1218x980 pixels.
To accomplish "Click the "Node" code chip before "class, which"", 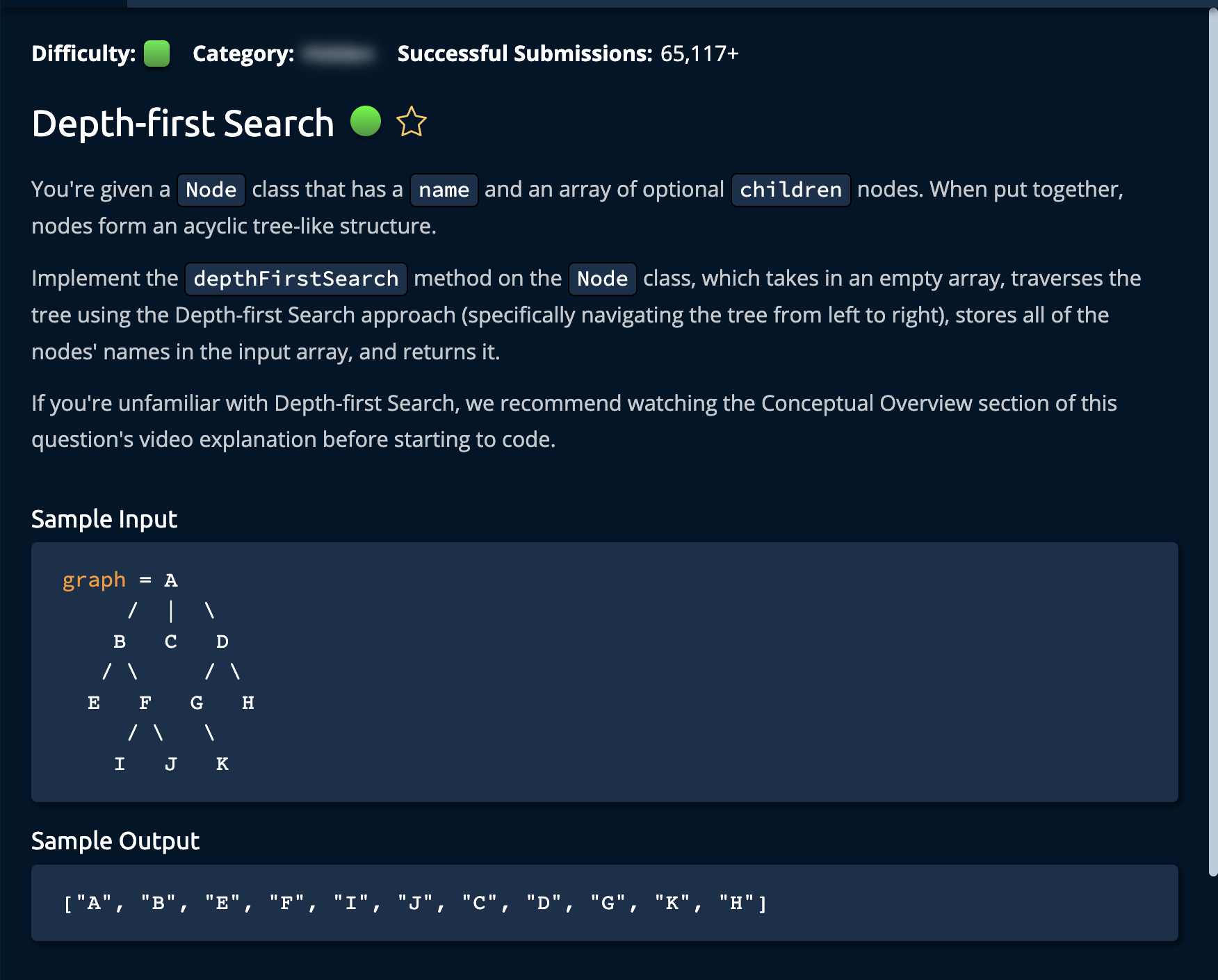I will (602, 279).
